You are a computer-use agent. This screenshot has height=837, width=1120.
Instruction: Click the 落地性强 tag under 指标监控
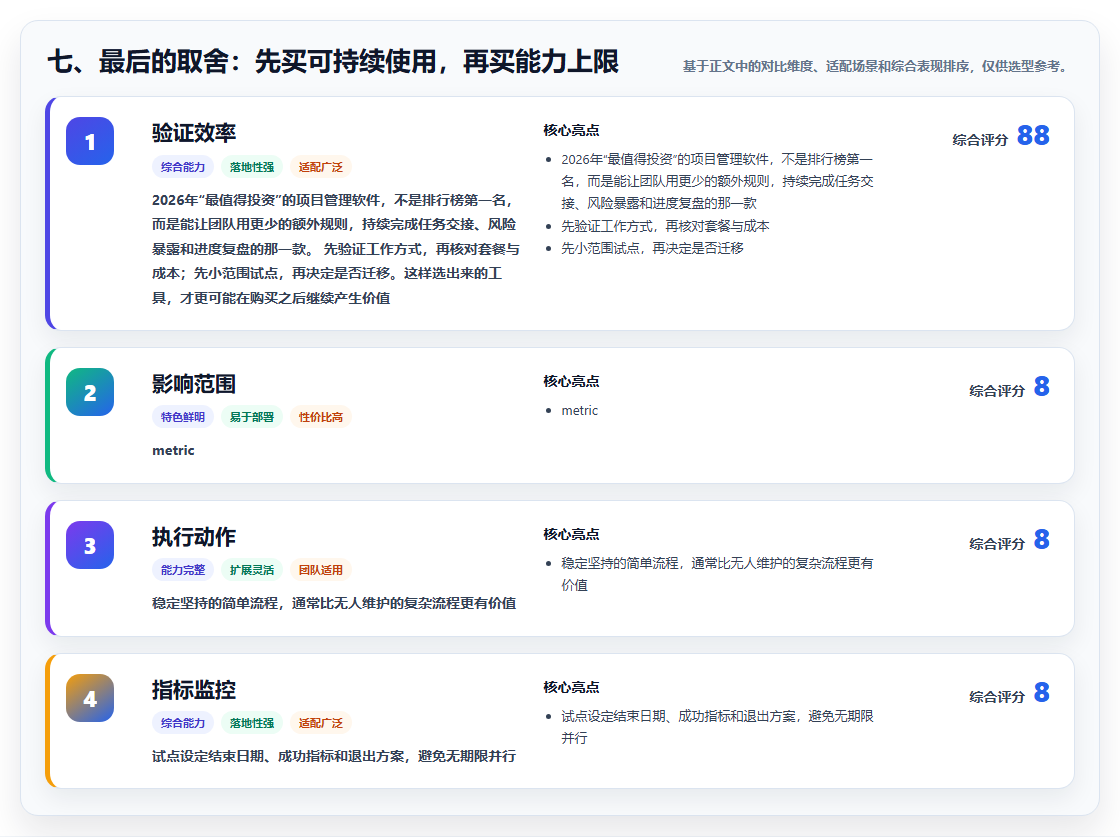coord(251,723)
